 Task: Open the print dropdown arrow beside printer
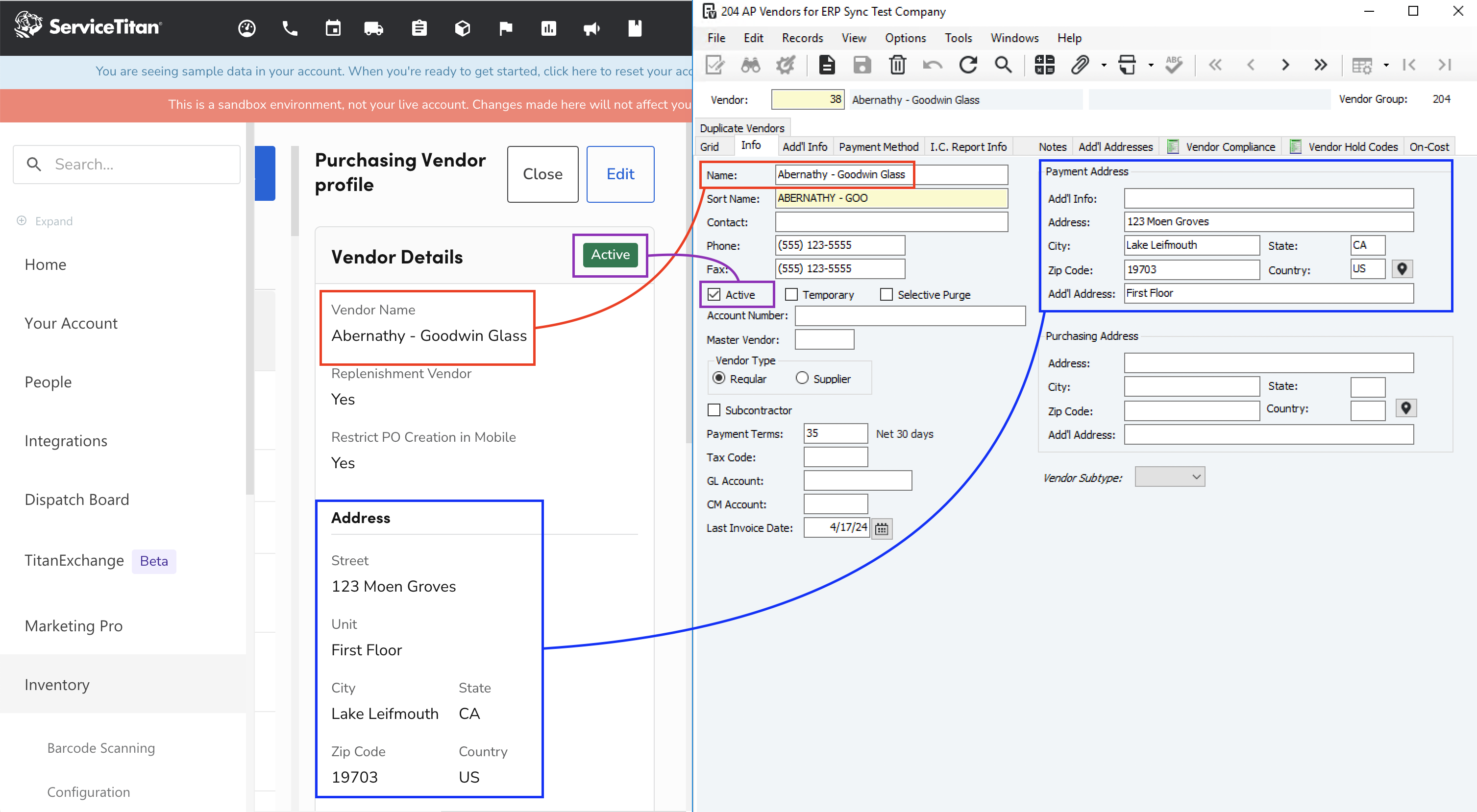coord(1151,65)
